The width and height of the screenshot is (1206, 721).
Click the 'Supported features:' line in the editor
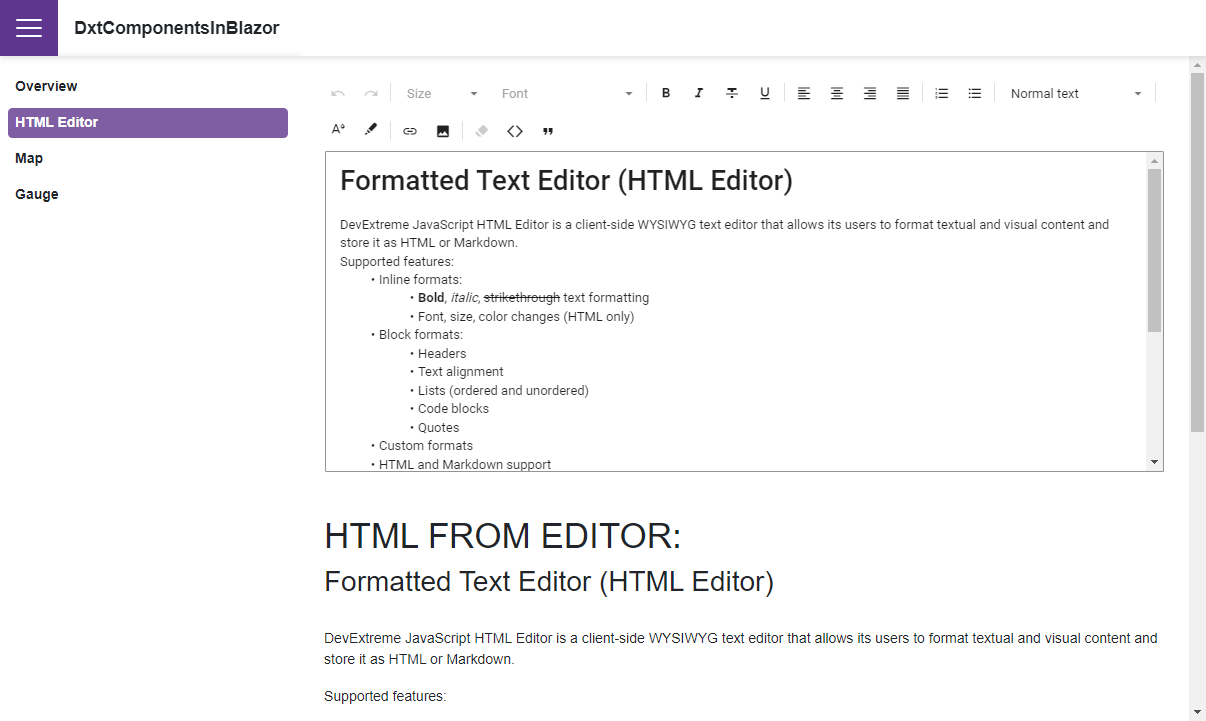[397, 261]
